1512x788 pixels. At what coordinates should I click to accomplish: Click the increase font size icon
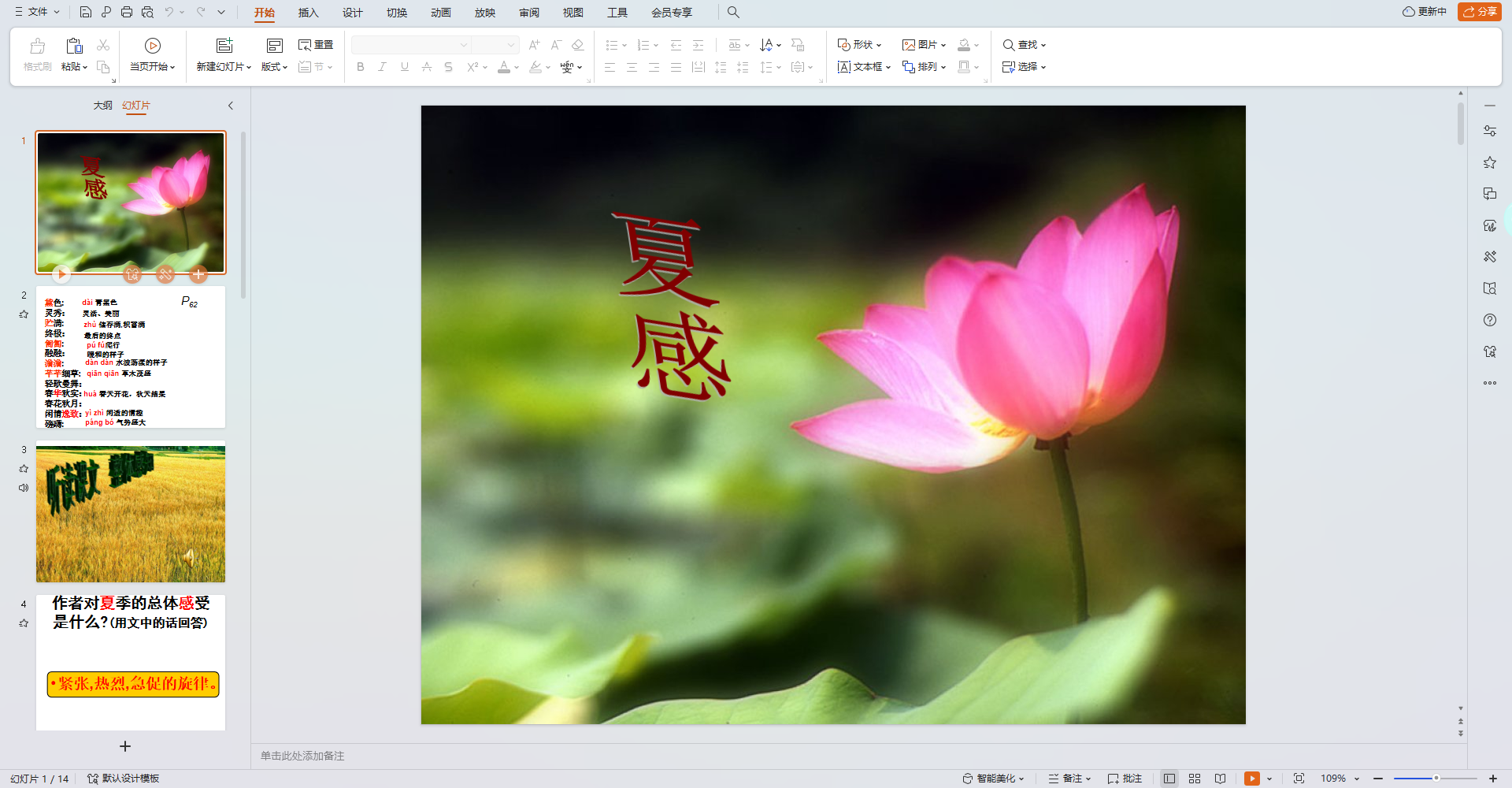coord(535,45)
